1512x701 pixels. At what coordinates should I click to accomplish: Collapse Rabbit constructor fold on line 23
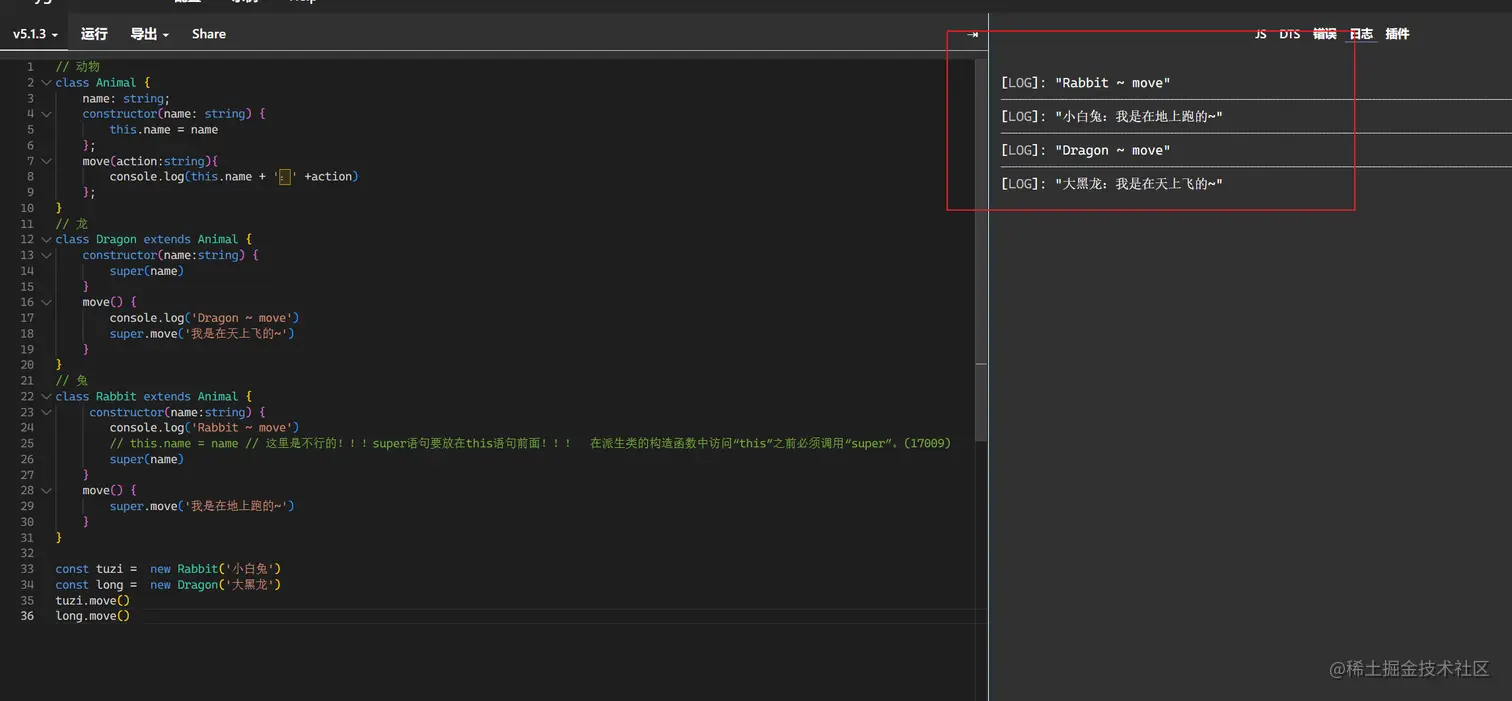click(46, 412)
